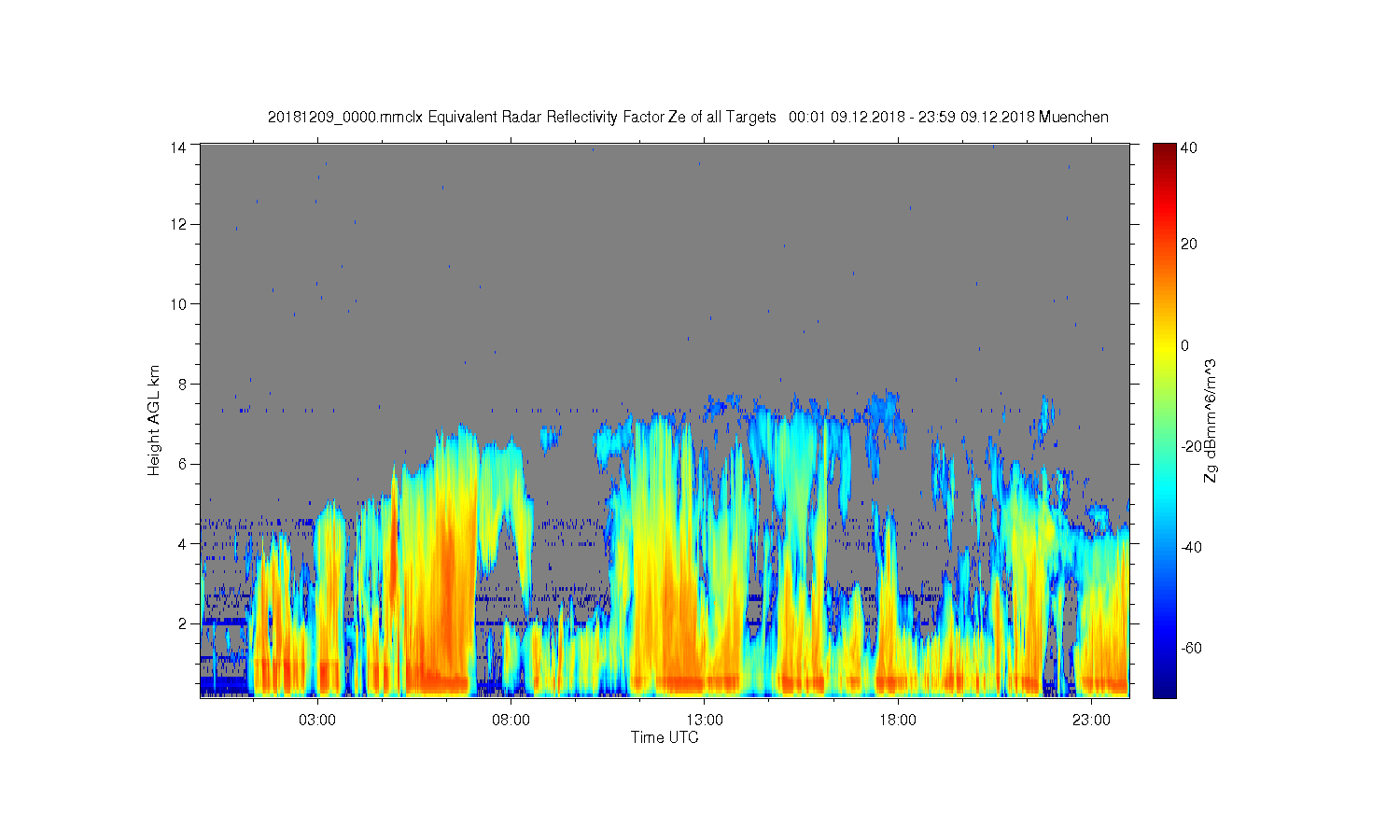Click the 23:00 time axis tick label
This screenshot has width=1400, height=840.
1091,720
